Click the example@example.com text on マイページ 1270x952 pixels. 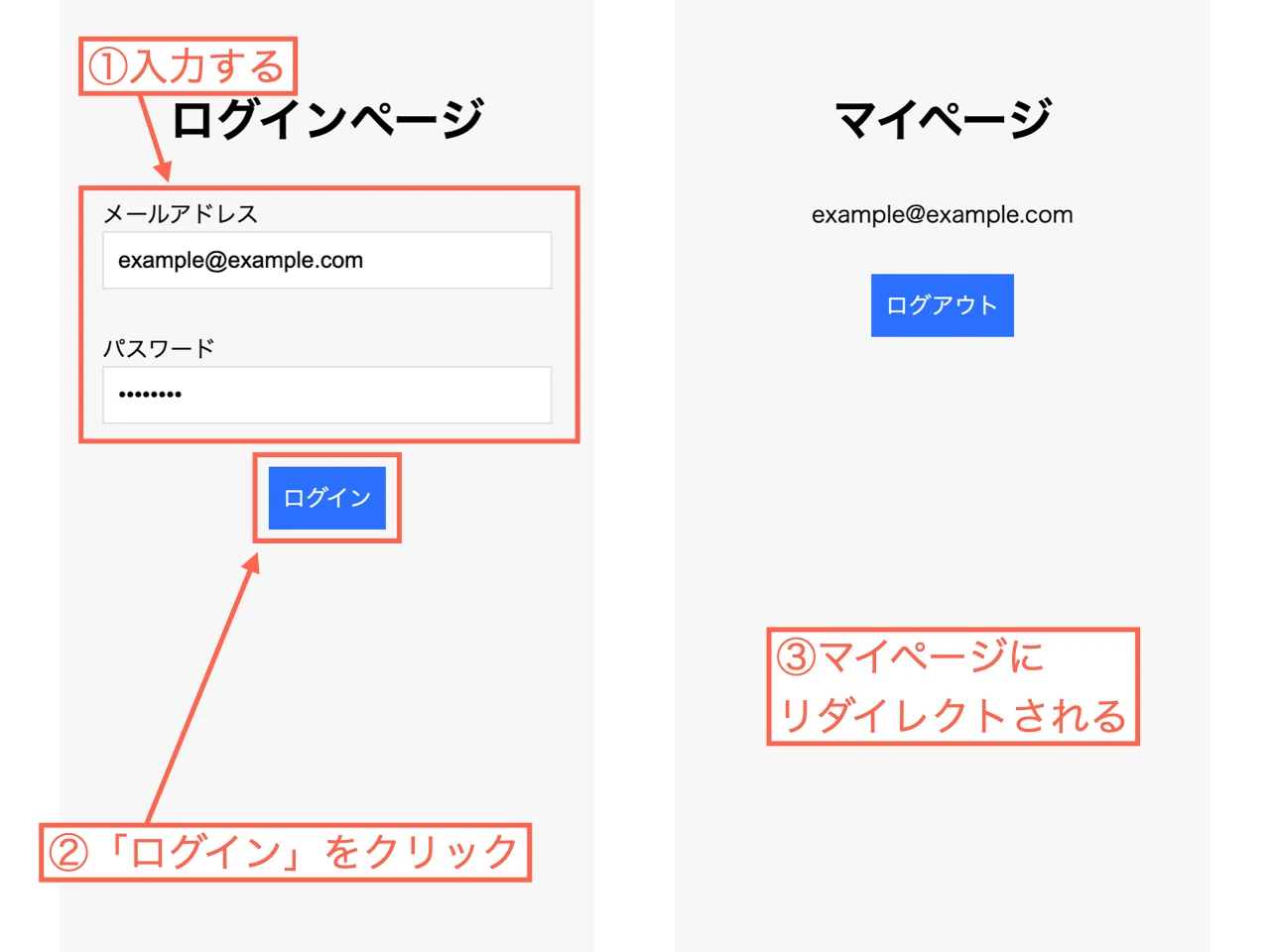point(942,214)
